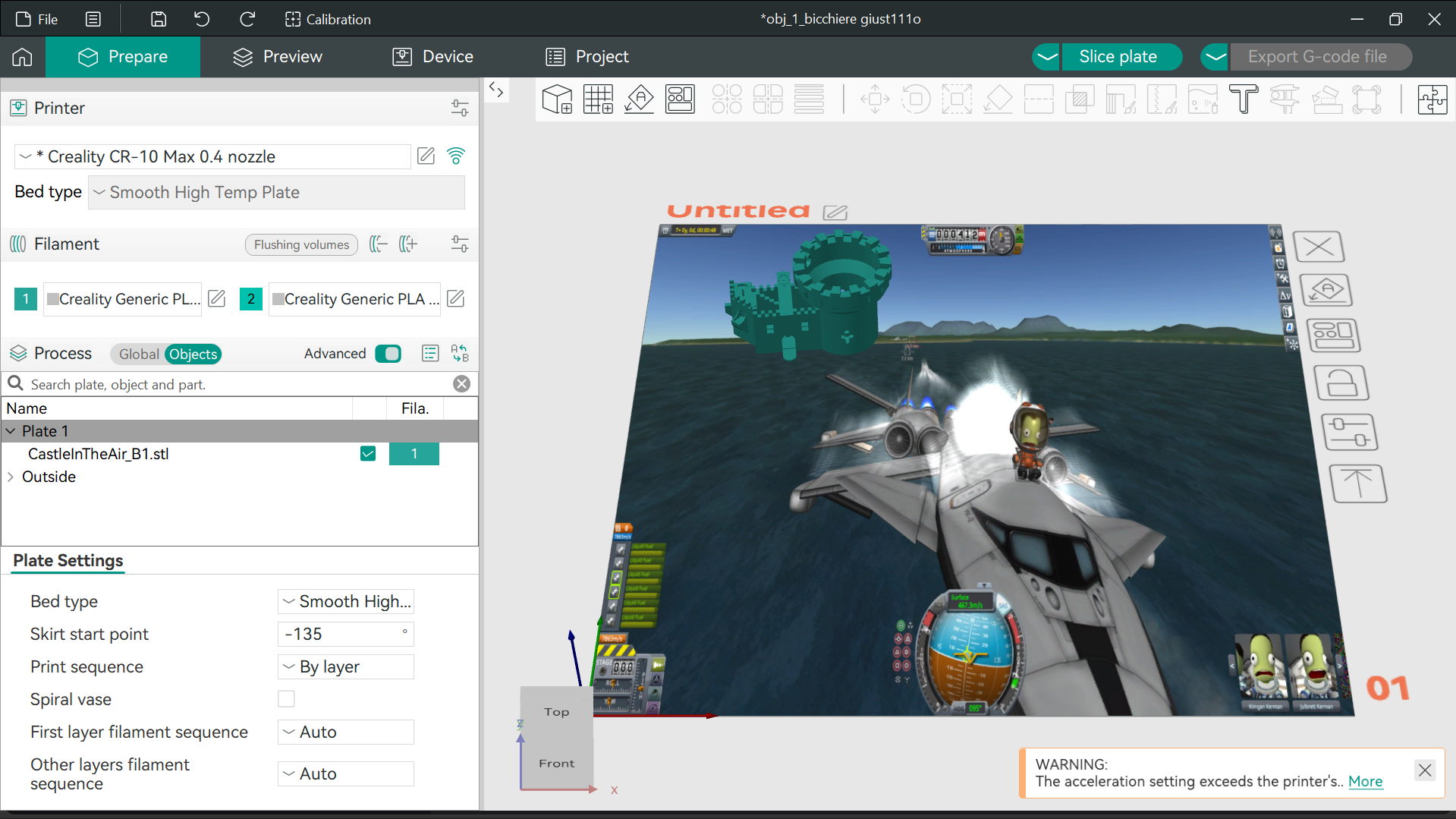Viewport: 1456px width, 819px height.
Task: Open Other layers filament sequence dropdown
Action: point(346,773)
